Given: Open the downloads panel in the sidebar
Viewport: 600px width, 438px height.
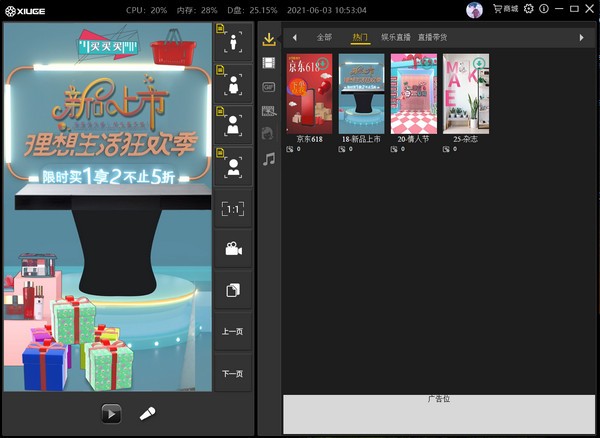Looking at the screenshot, I should pos(268,40).
